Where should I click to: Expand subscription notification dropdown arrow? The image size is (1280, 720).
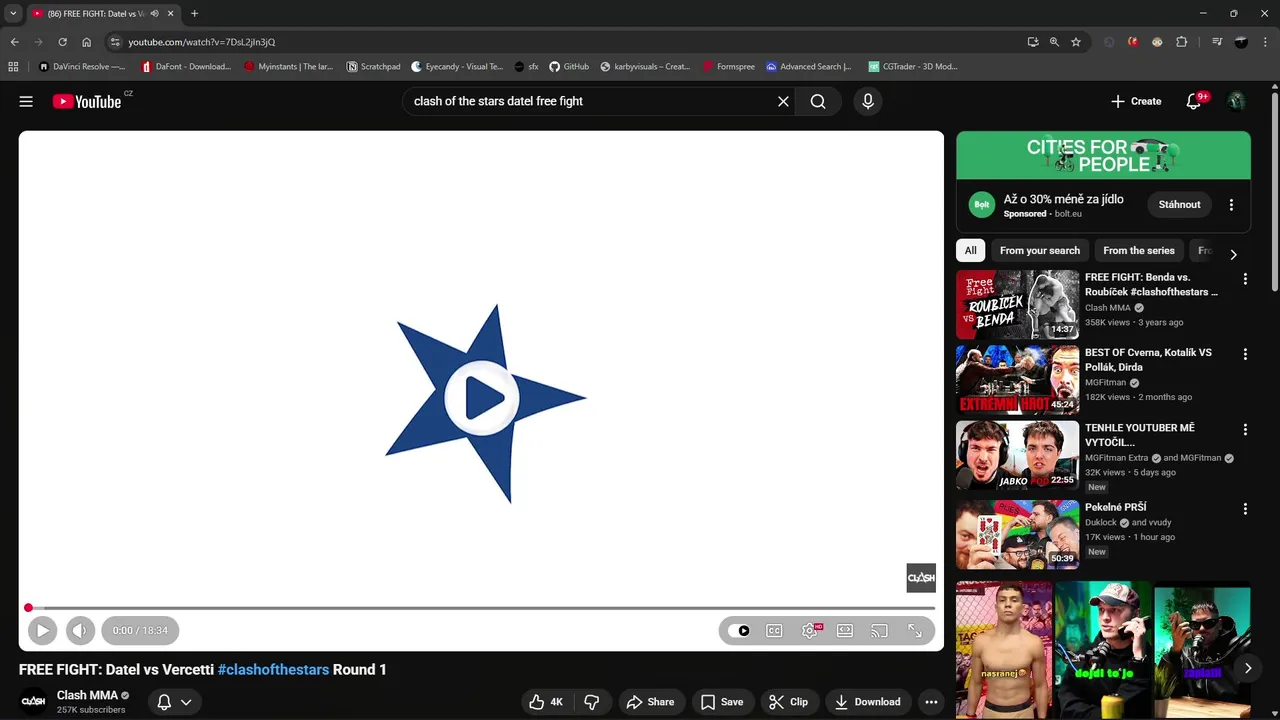(186, 702)
